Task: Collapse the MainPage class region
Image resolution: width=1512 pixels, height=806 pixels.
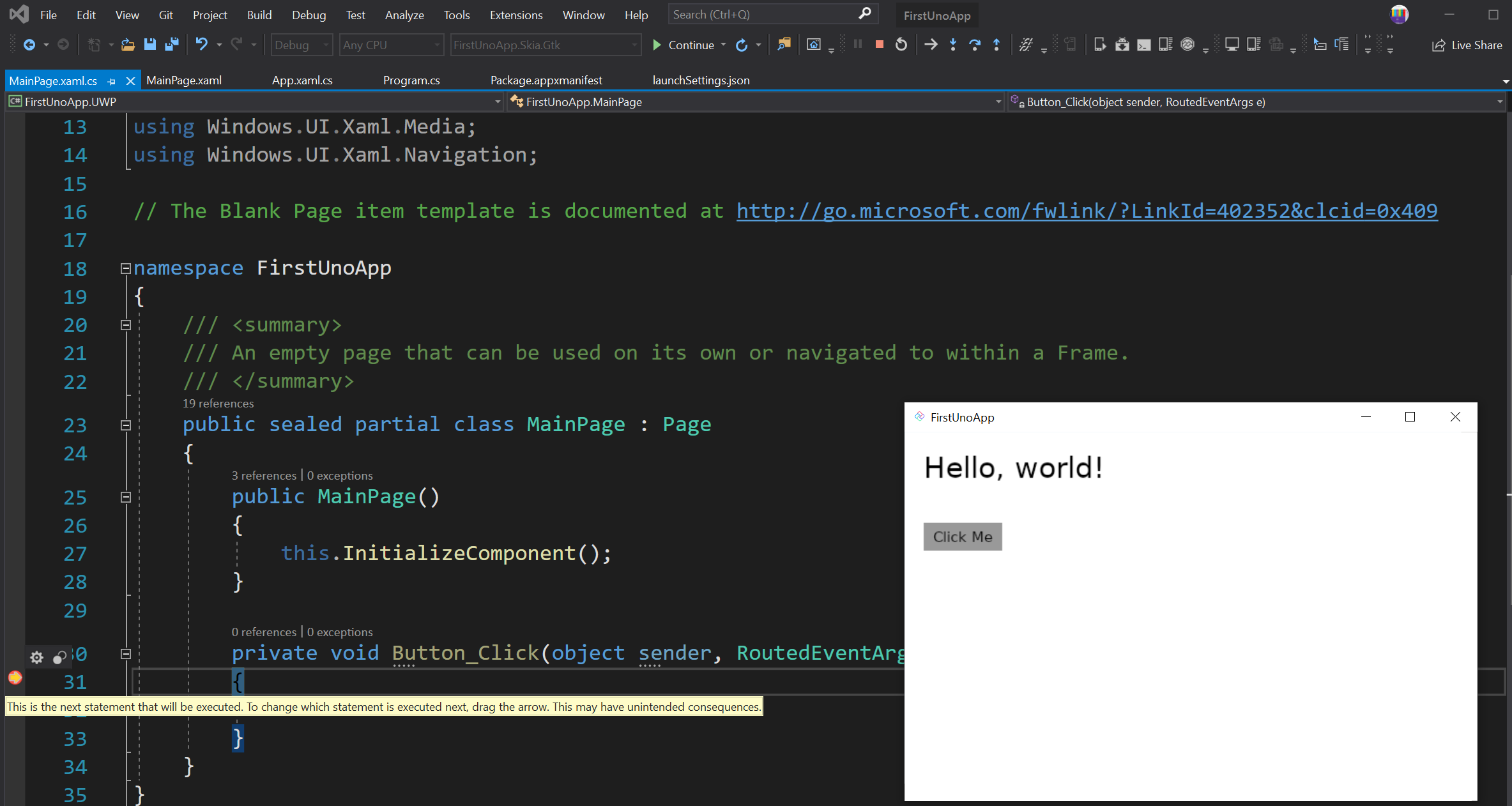Action: coord(126,425)
